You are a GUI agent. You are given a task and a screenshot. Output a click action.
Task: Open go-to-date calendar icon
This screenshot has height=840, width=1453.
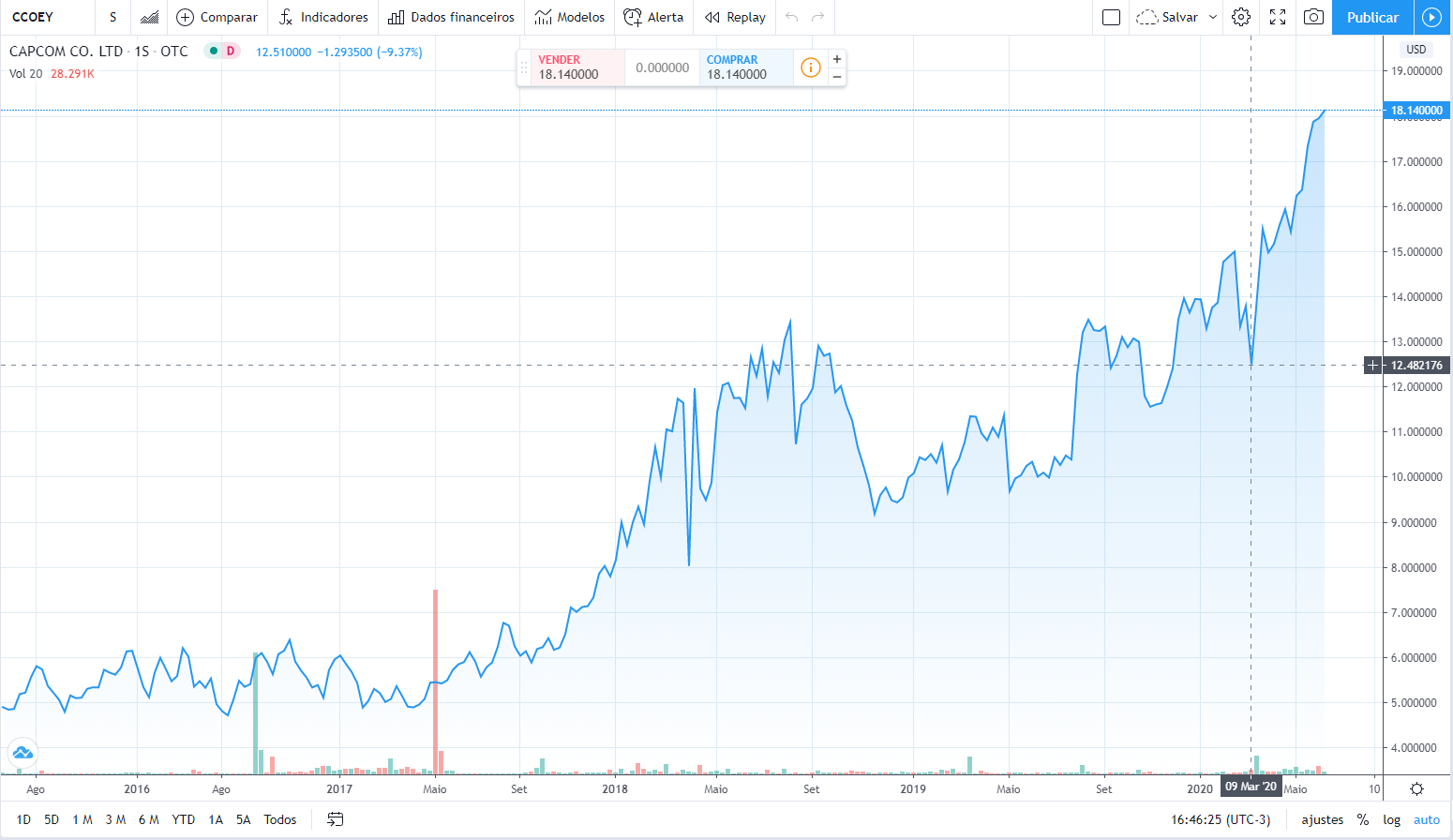pyautogui.click(x=335, y=819)
